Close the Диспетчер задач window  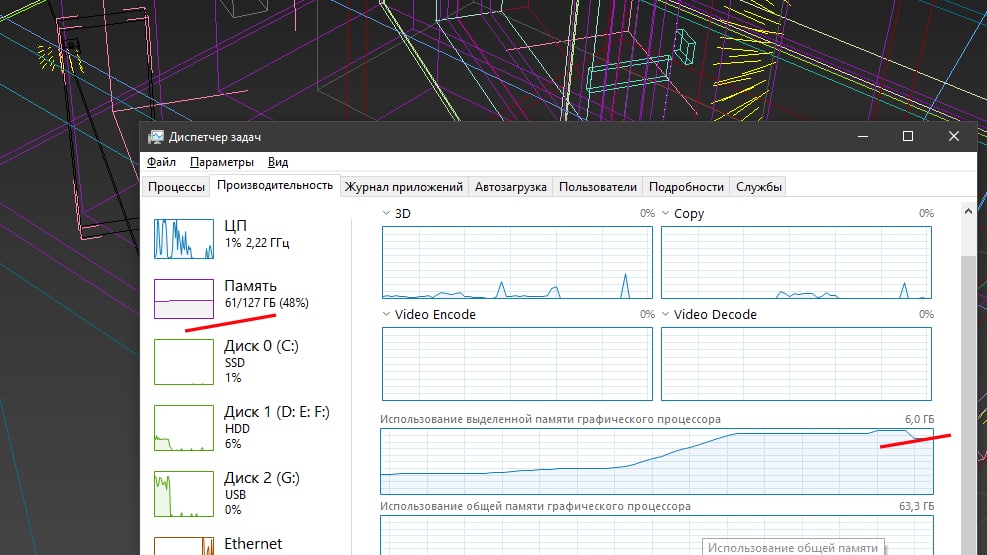pyautogui.click(x=954, y=137)
